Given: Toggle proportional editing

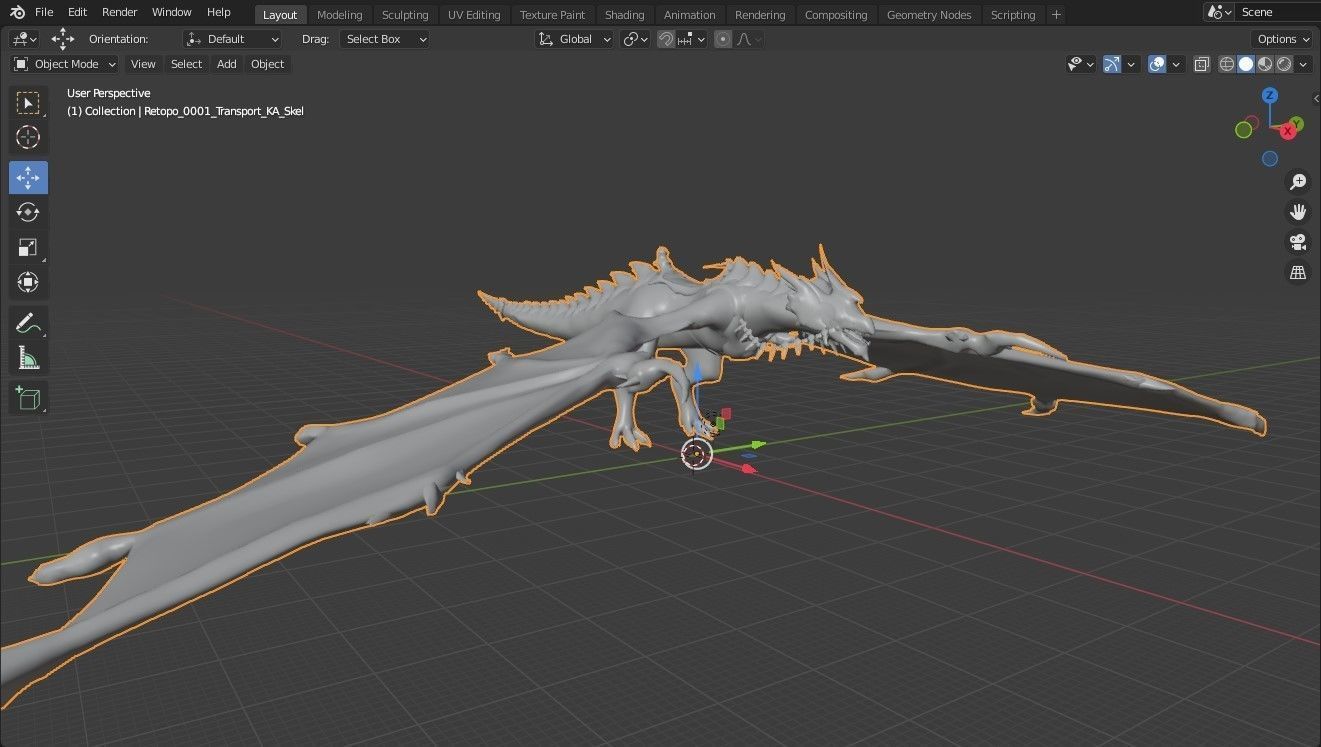Looking at the screenshot, I should [722, 39].
